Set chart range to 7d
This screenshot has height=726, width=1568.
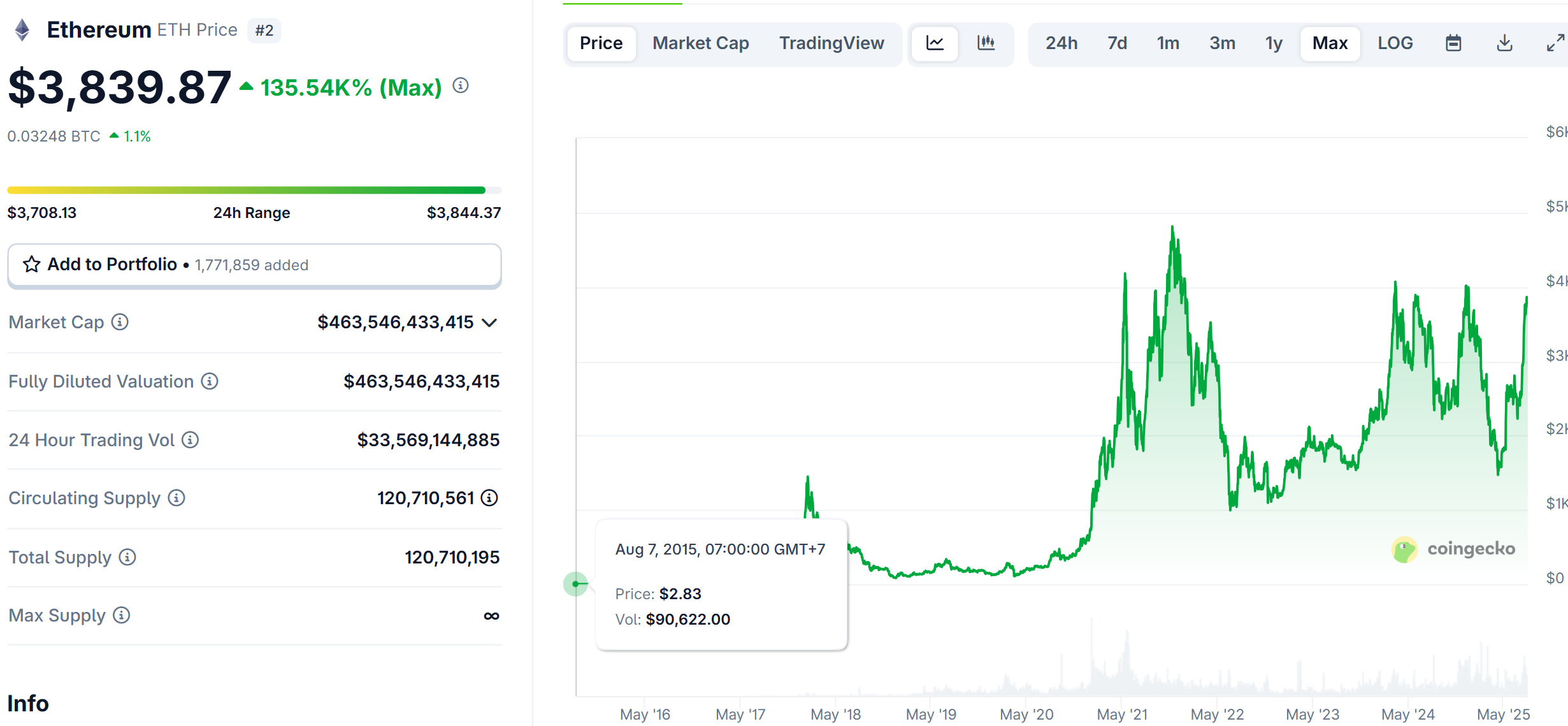click(1117, 43)
